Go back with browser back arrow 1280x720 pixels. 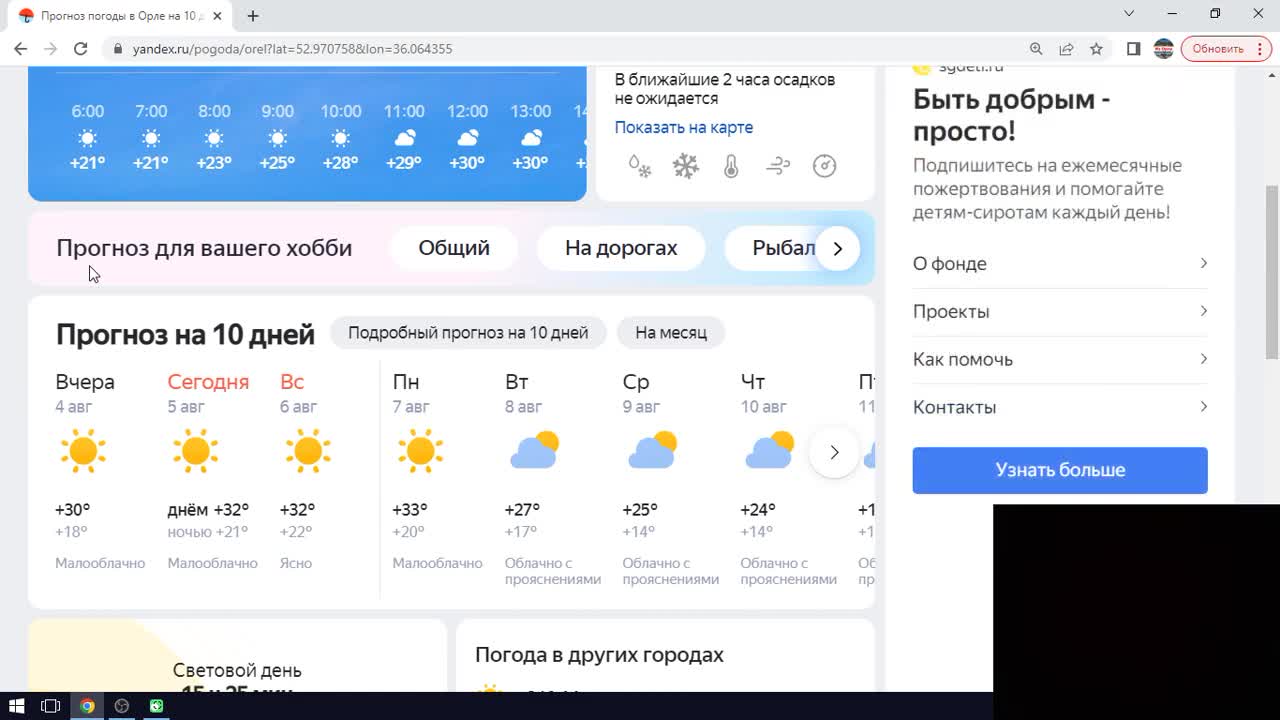click(20, 48)
